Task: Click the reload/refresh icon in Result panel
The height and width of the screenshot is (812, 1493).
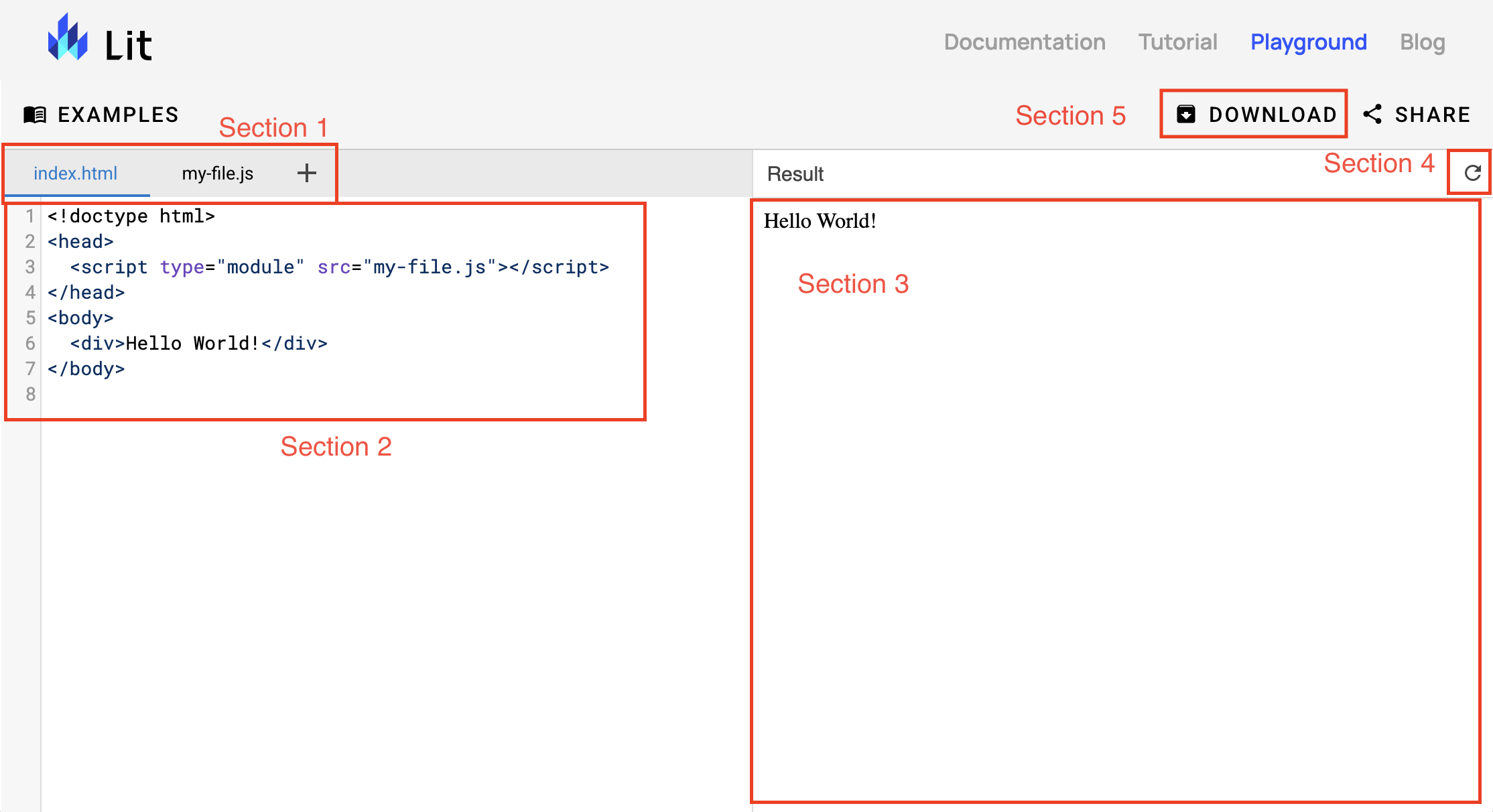Action: point(1471,173)
